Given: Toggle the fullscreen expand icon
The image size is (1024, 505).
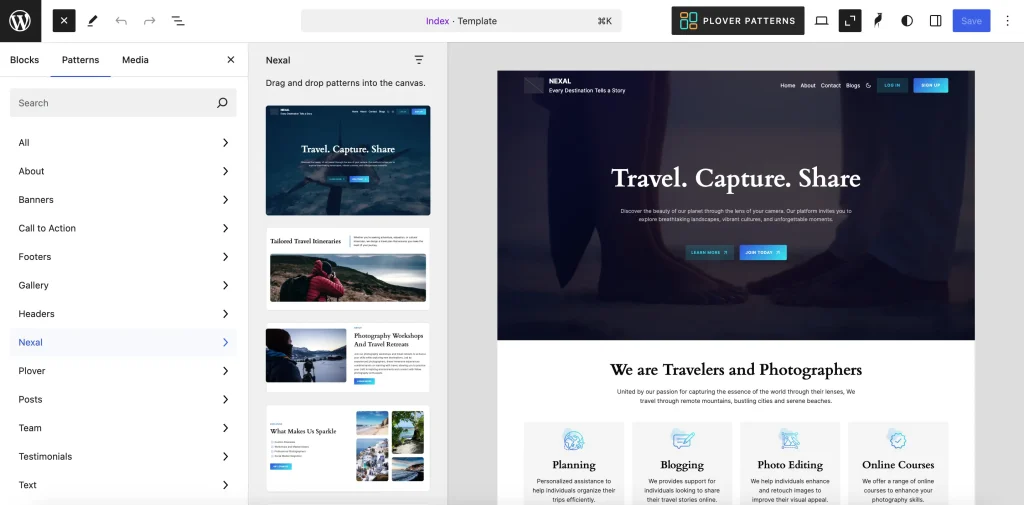Looking at the screenshot, I should pyautogui.click(x=850, y=20).
